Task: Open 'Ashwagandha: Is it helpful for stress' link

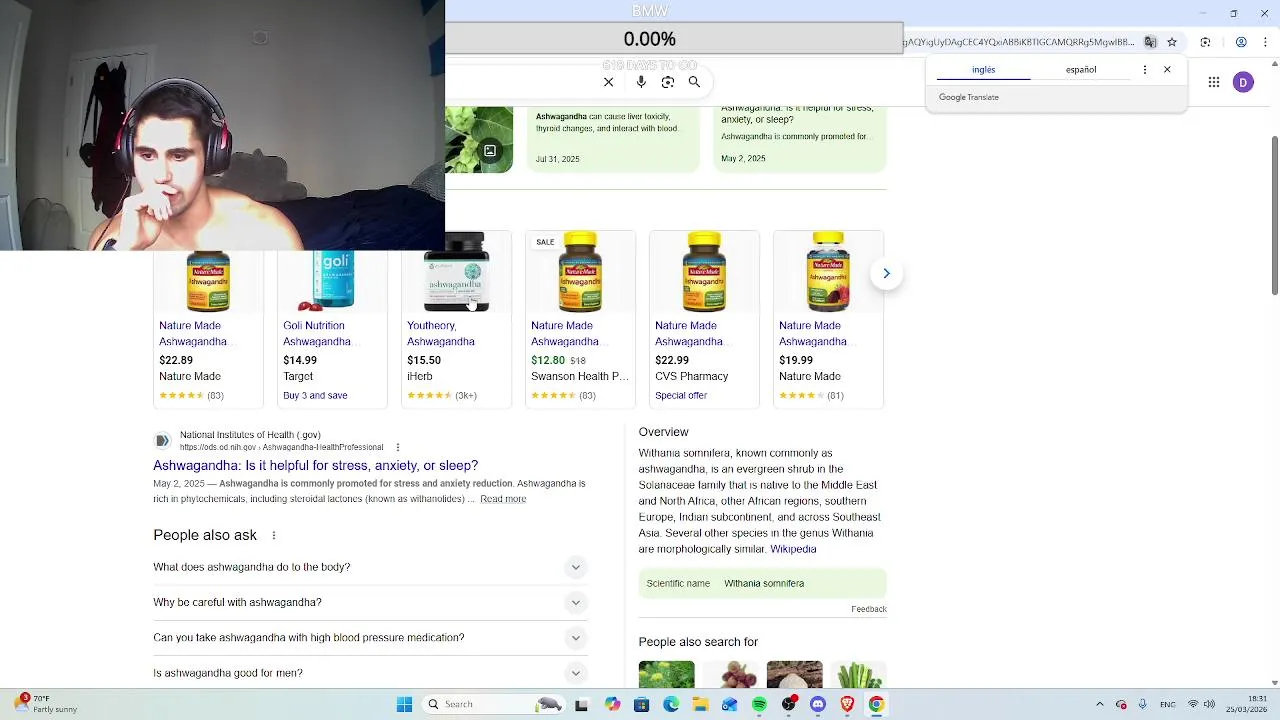Action: [x=316, y=465]
